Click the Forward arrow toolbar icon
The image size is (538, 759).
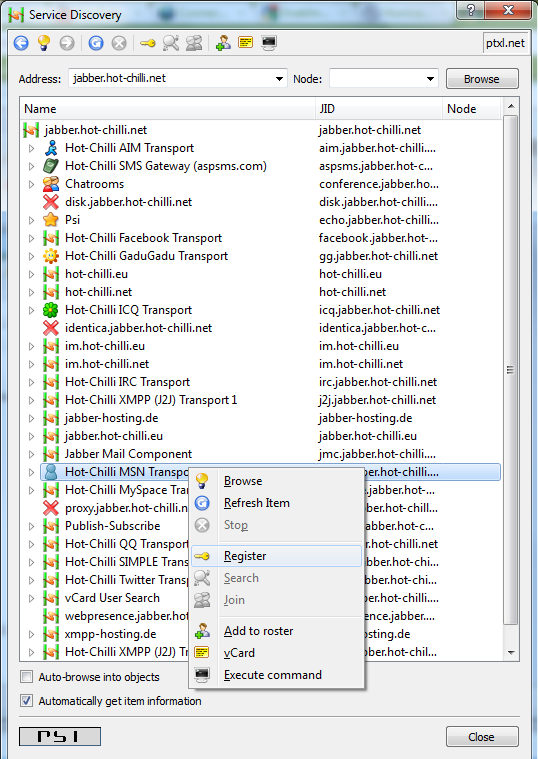(67, 43)
